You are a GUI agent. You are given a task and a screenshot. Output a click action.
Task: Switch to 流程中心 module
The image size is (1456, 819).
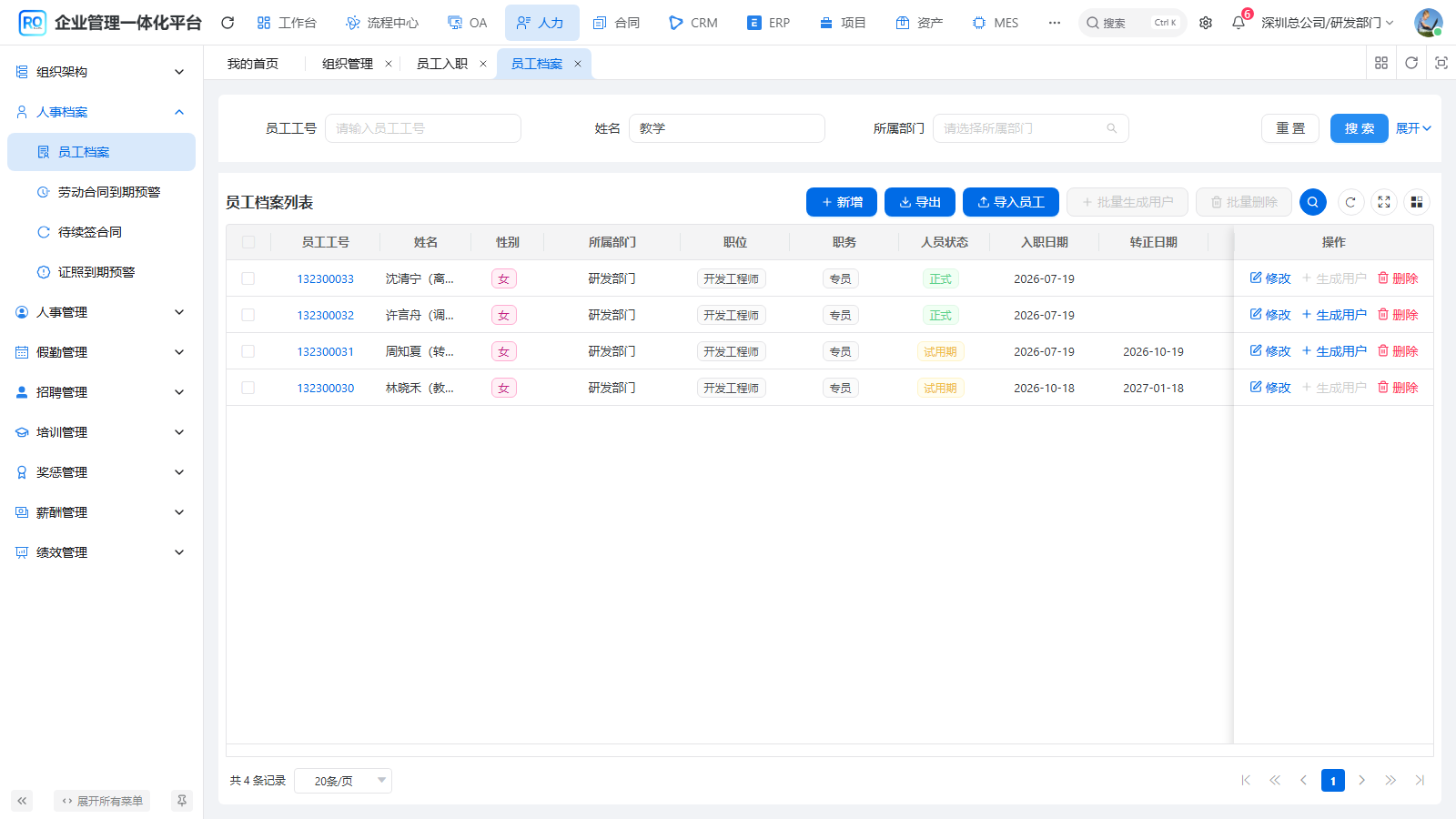[x=382, y=23]
